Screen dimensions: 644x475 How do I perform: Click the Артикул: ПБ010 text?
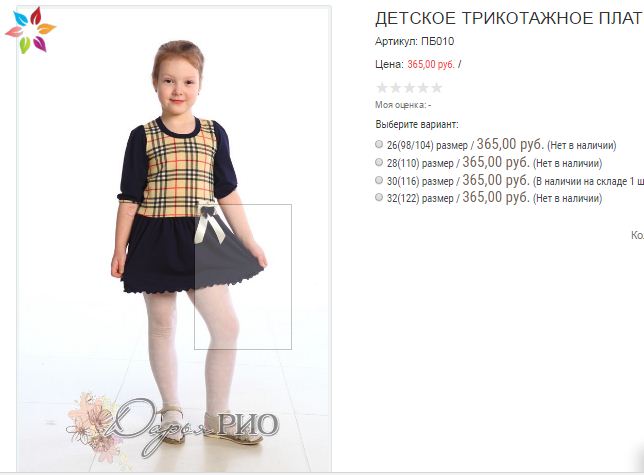pyautogui.click(x=414, y=41)
